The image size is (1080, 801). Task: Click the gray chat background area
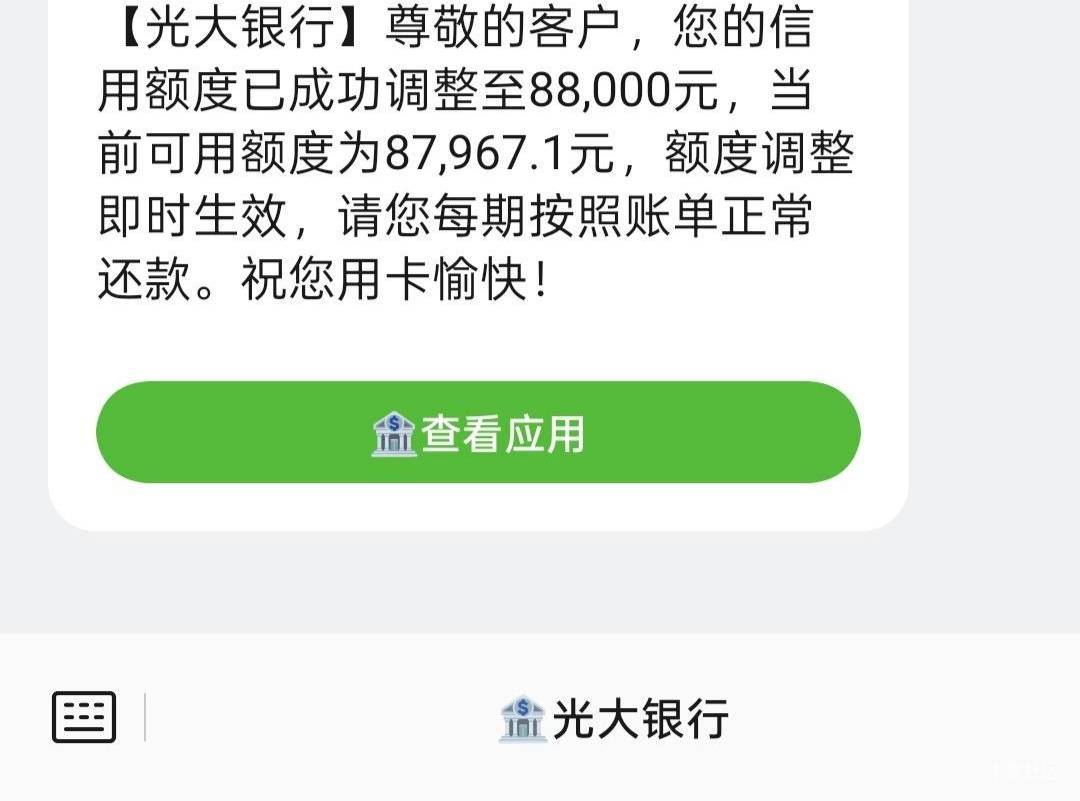pyautogui.click(x=540, y=582)
